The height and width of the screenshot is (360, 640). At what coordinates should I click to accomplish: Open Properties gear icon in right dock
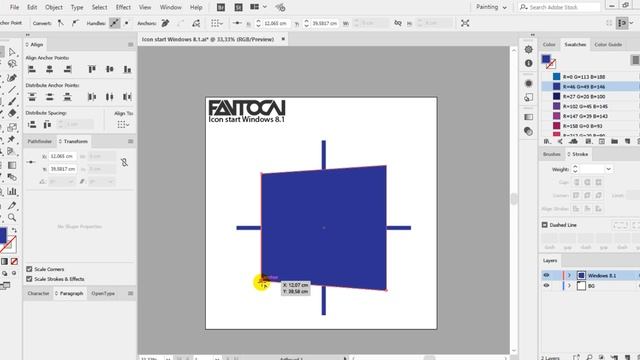(x=529, y=49)
